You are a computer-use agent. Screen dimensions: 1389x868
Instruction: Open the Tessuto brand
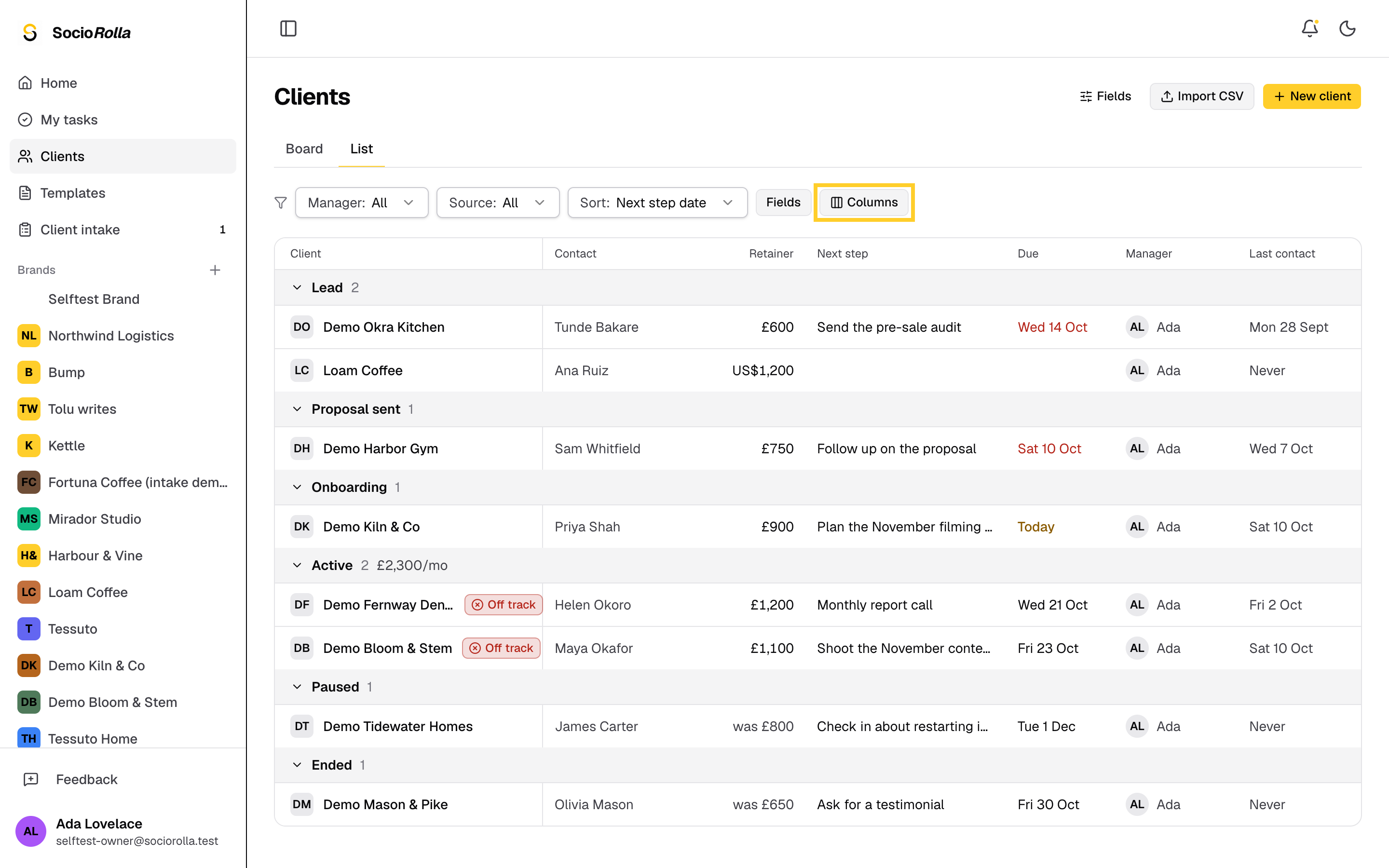pos(123,629)
